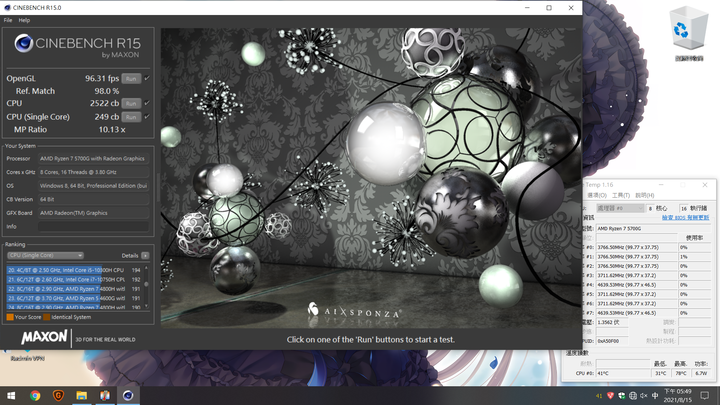Screen dimensions: 720x405
Task: Select ranking entry 22 AMD Ryzen 7 4800H
Action: (74, 289)
